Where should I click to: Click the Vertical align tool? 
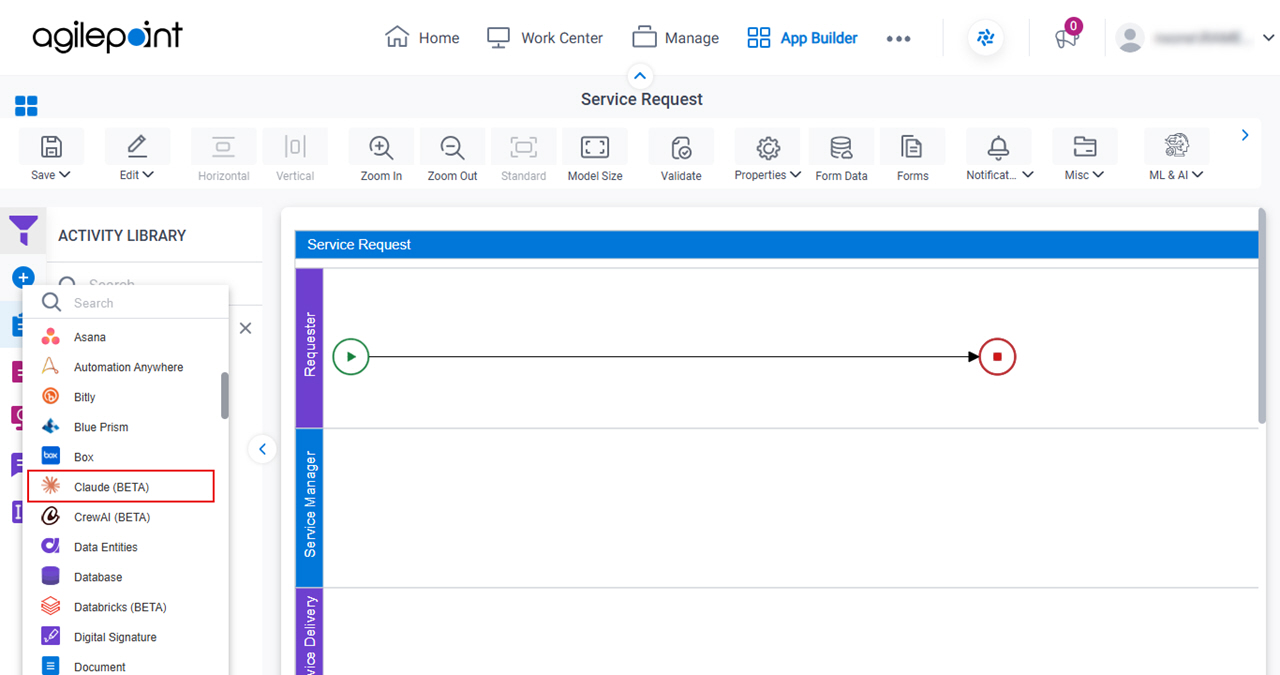point(295,147)
